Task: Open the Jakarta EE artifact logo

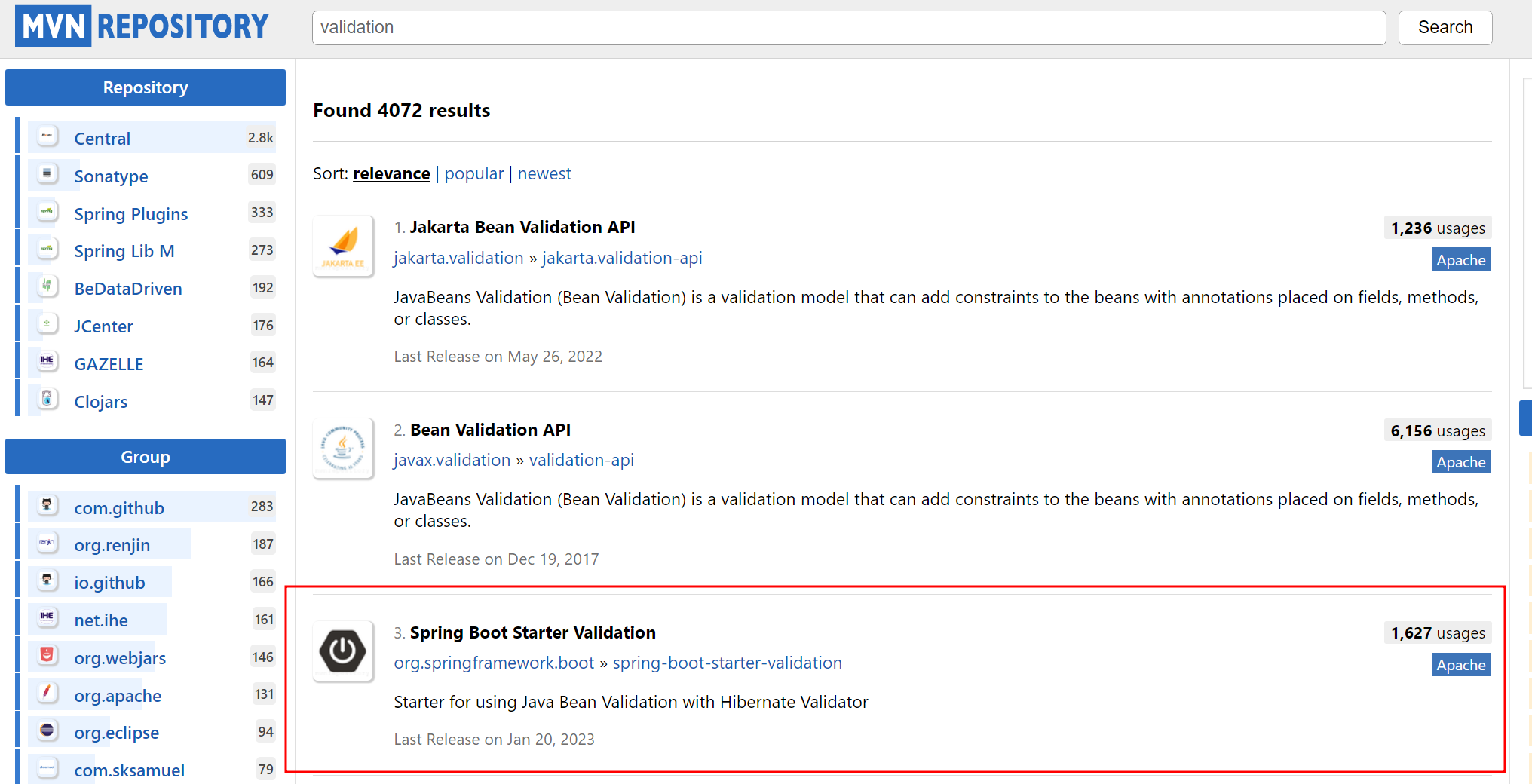Action: (x=344, y=247)
